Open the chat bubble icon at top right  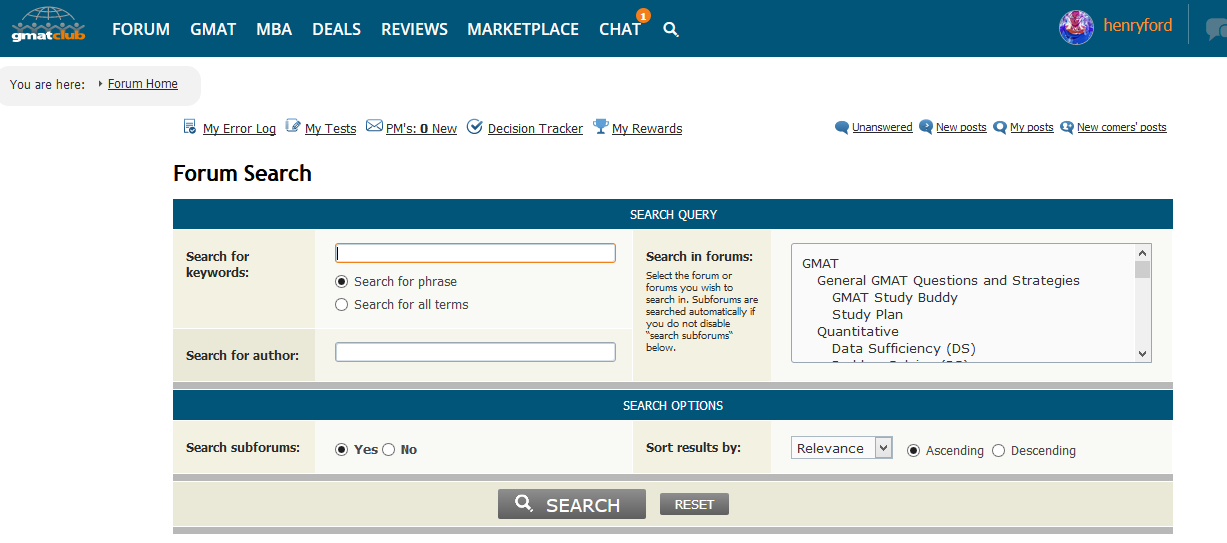(1215, 29)
